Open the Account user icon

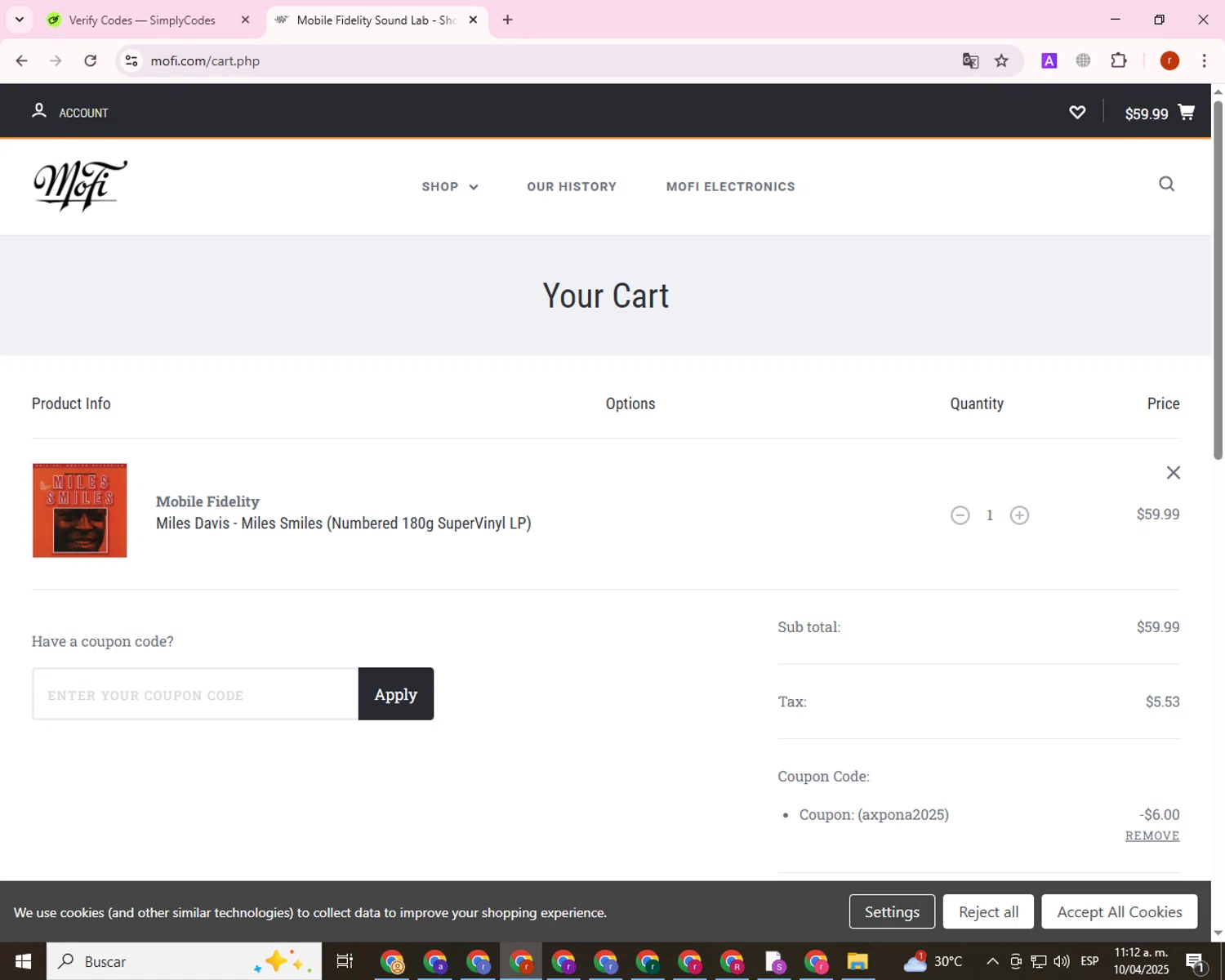point(38,111)
